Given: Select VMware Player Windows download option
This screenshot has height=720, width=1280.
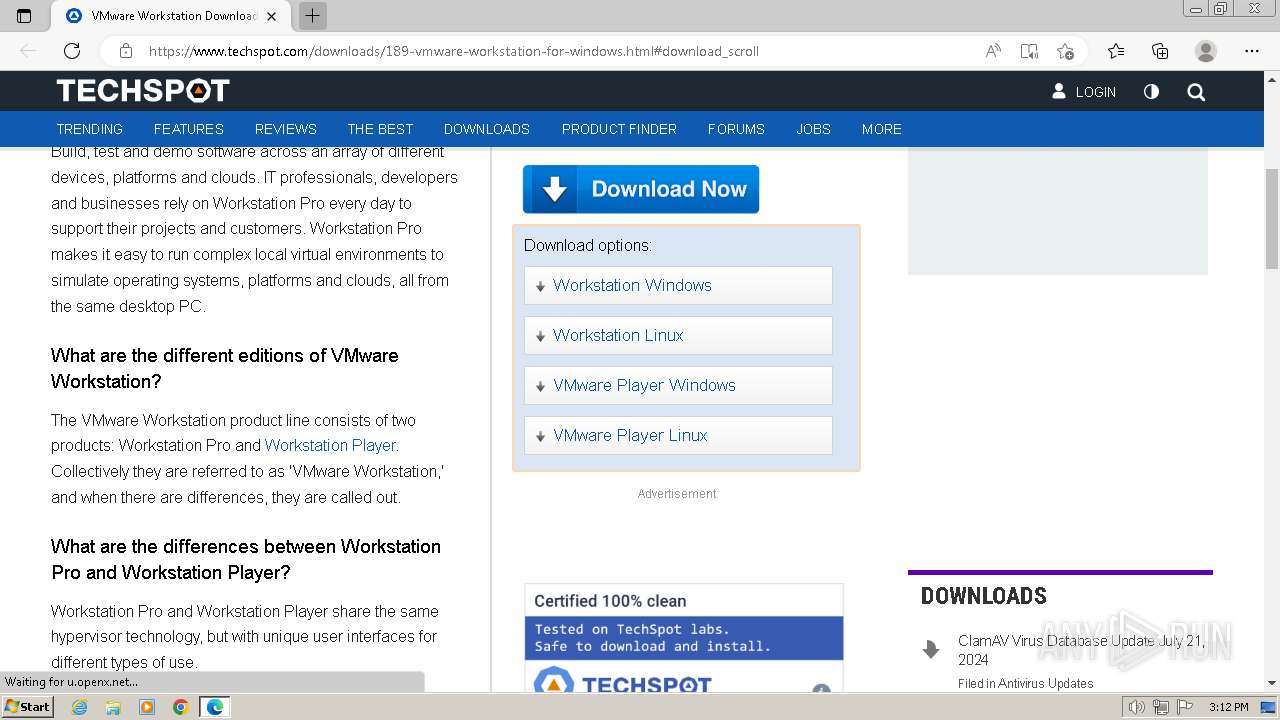Looking at the screenshot, I should click(x=678, y=385).
